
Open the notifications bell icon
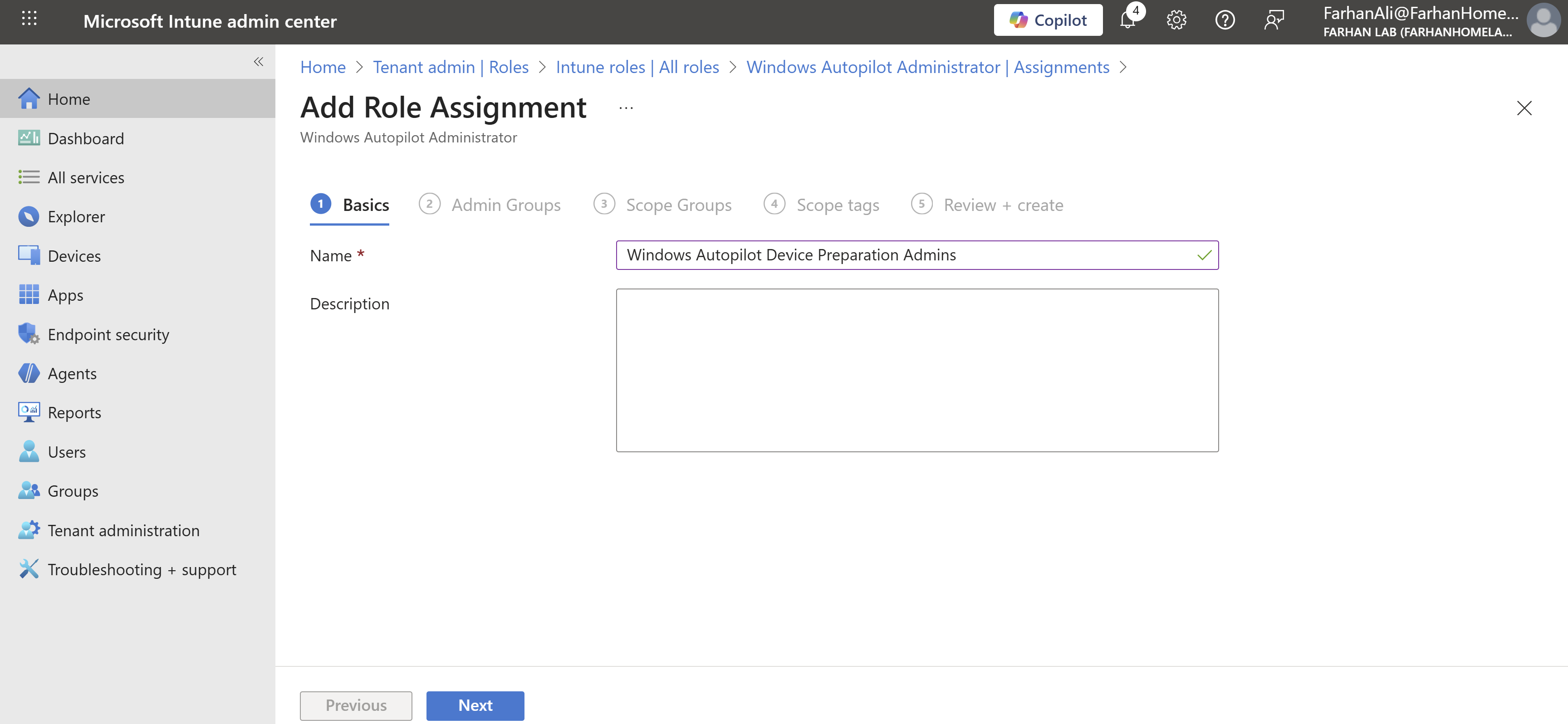point(1128,20)
